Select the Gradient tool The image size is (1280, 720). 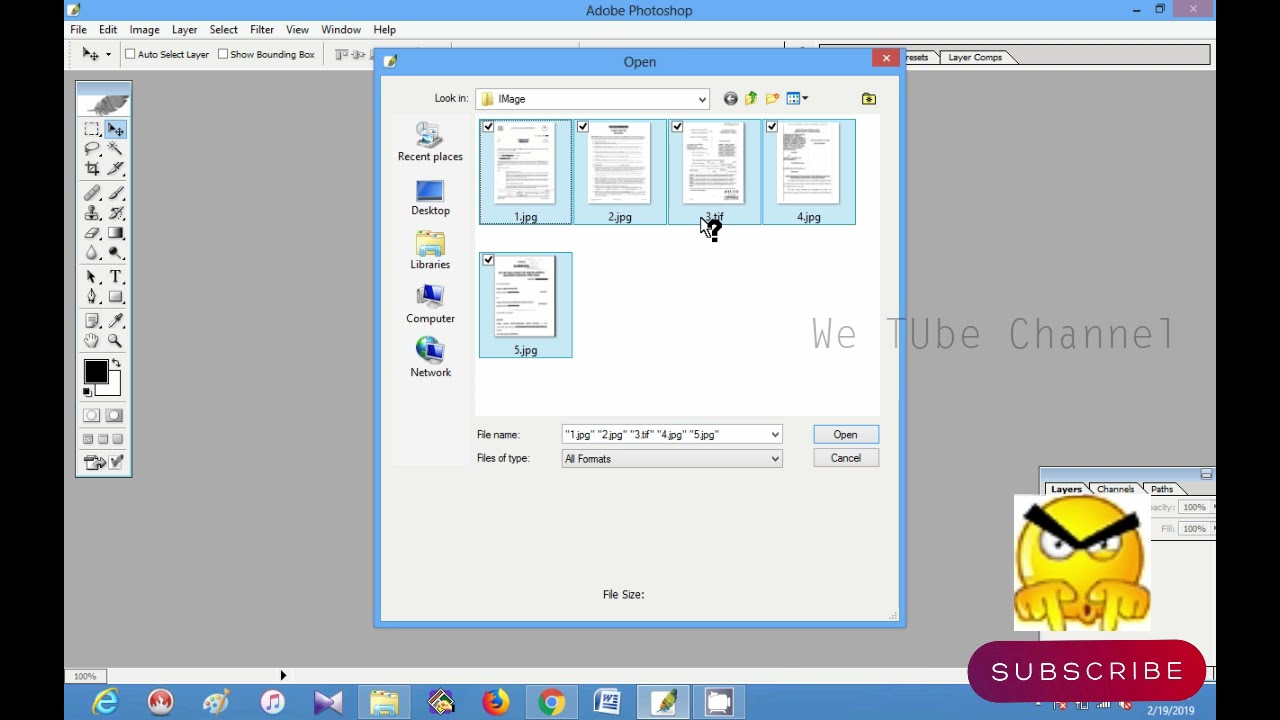[x=116, y=233]
